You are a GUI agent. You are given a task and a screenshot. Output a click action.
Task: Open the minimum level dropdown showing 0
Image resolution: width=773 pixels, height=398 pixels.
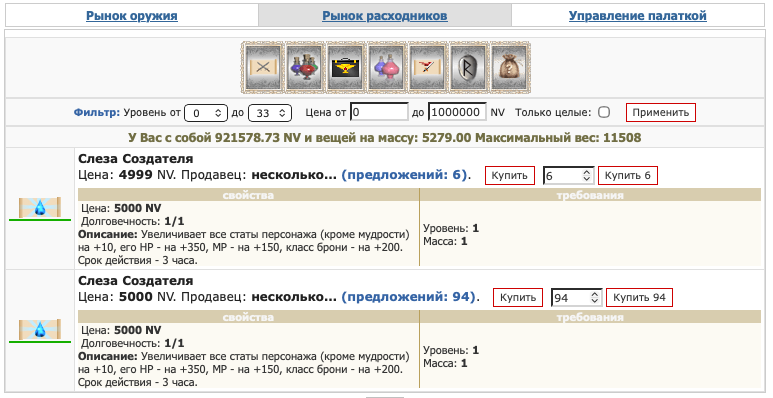[x=206, y=113]
